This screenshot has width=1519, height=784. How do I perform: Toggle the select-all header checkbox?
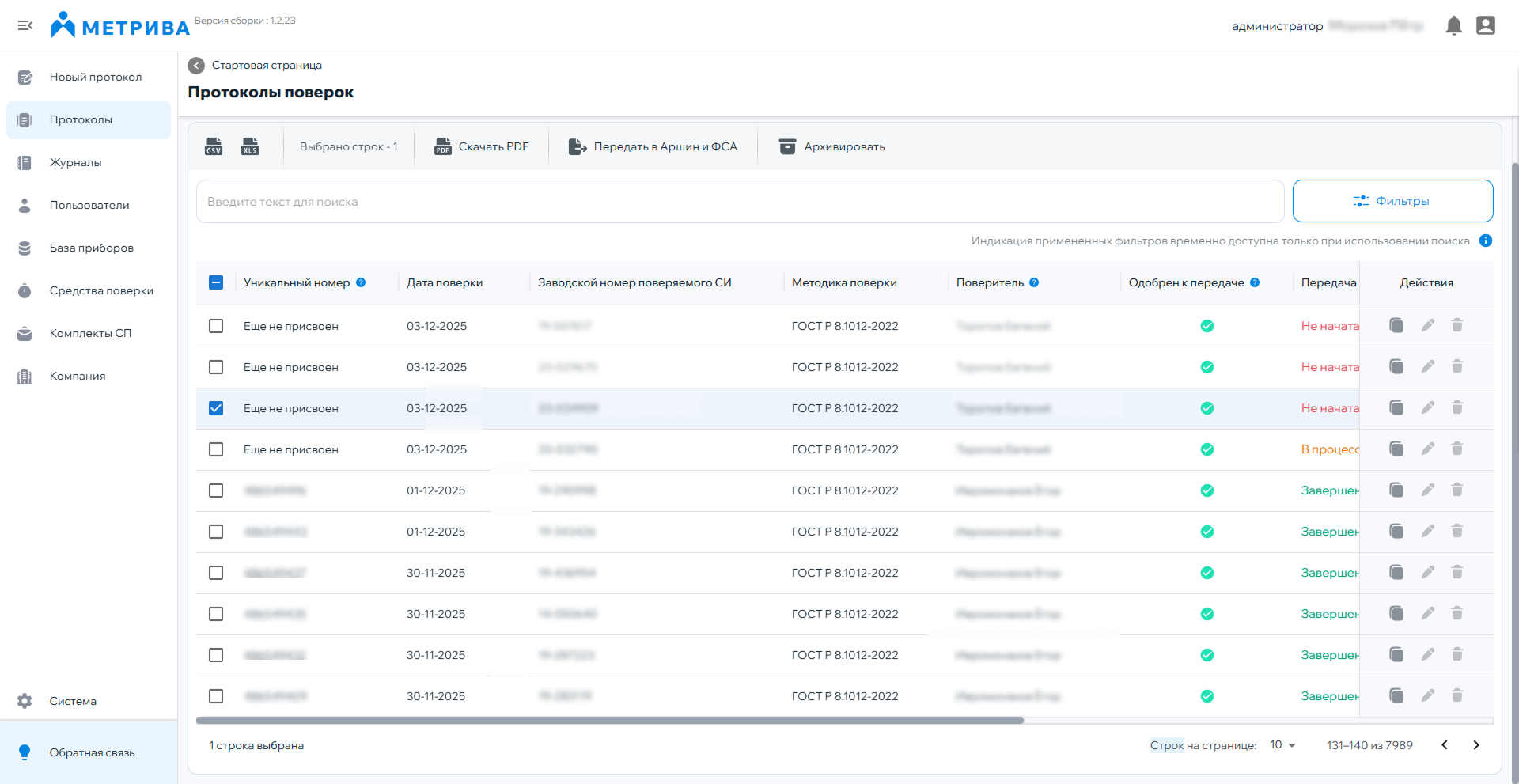point(216,282)
